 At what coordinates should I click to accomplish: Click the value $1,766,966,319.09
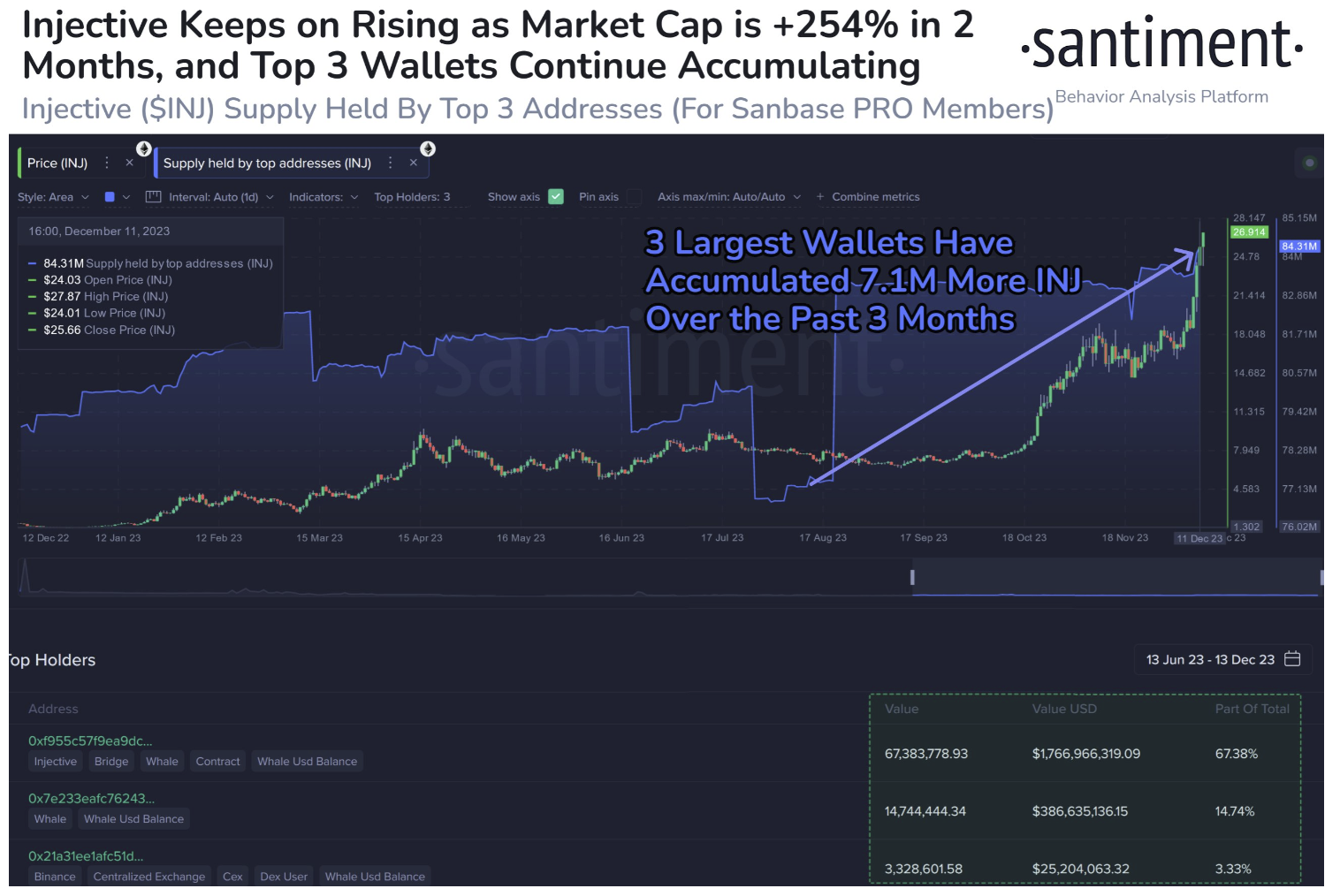point(1086,754)
